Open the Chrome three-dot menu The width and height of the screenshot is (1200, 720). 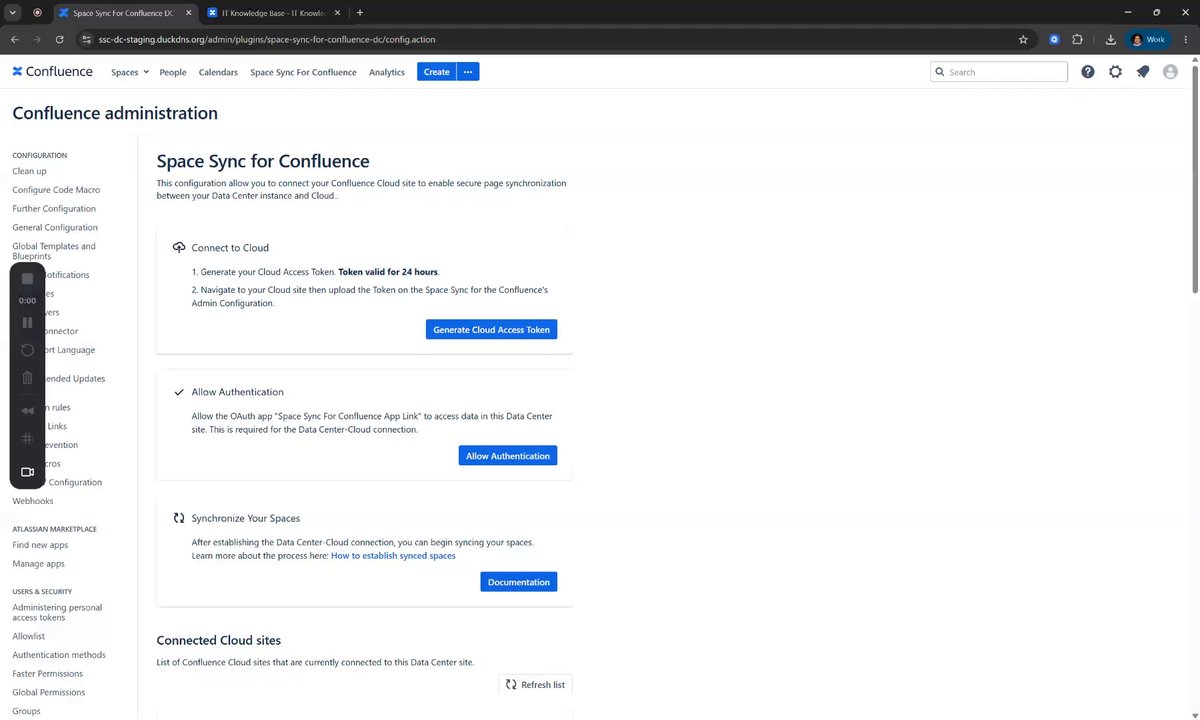1186,40
